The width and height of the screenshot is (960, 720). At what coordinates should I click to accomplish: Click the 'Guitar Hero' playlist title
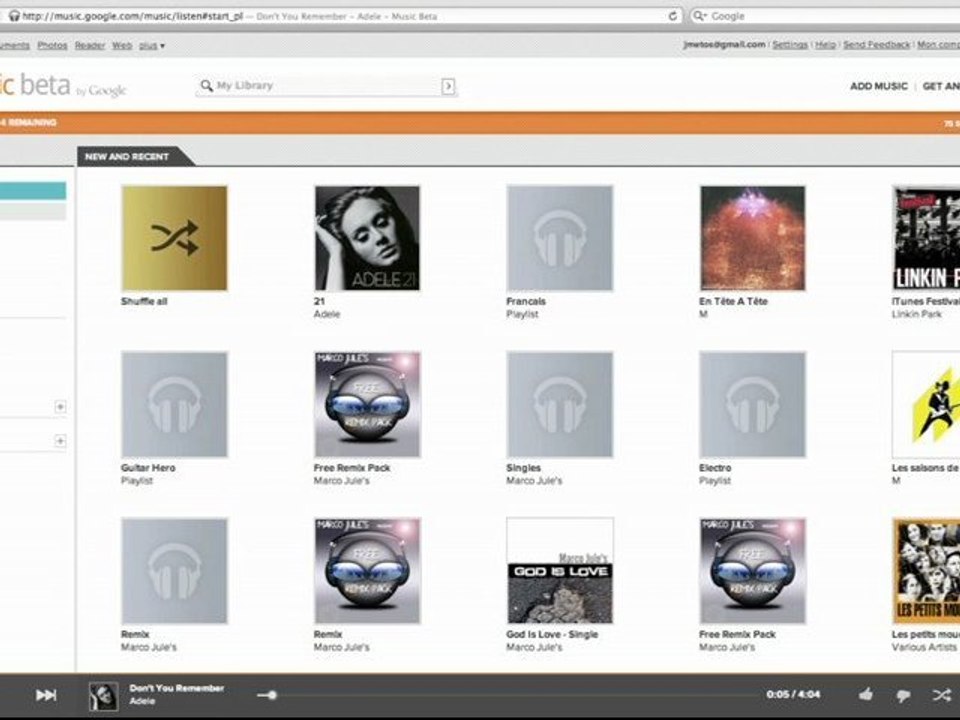[148, 468]
